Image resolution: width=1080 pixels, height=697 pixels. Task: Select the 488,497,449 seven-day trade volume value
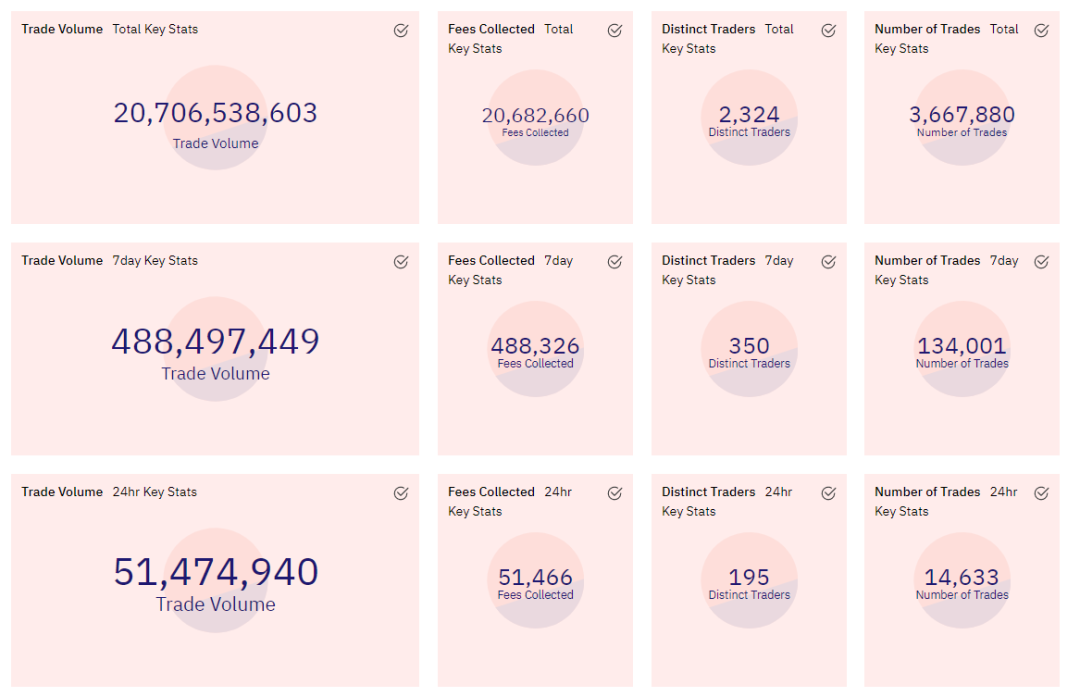click(x=216, y=342)
